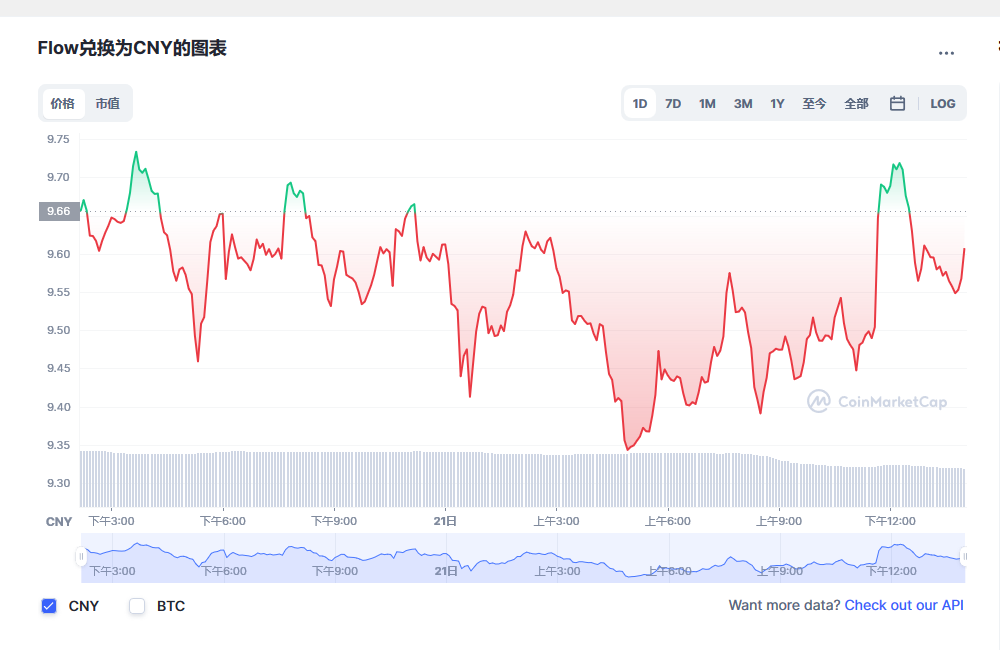Click the 下午12:00 peak on the price line
Viewport: 1000px width, 650px height.
point(899,163)
